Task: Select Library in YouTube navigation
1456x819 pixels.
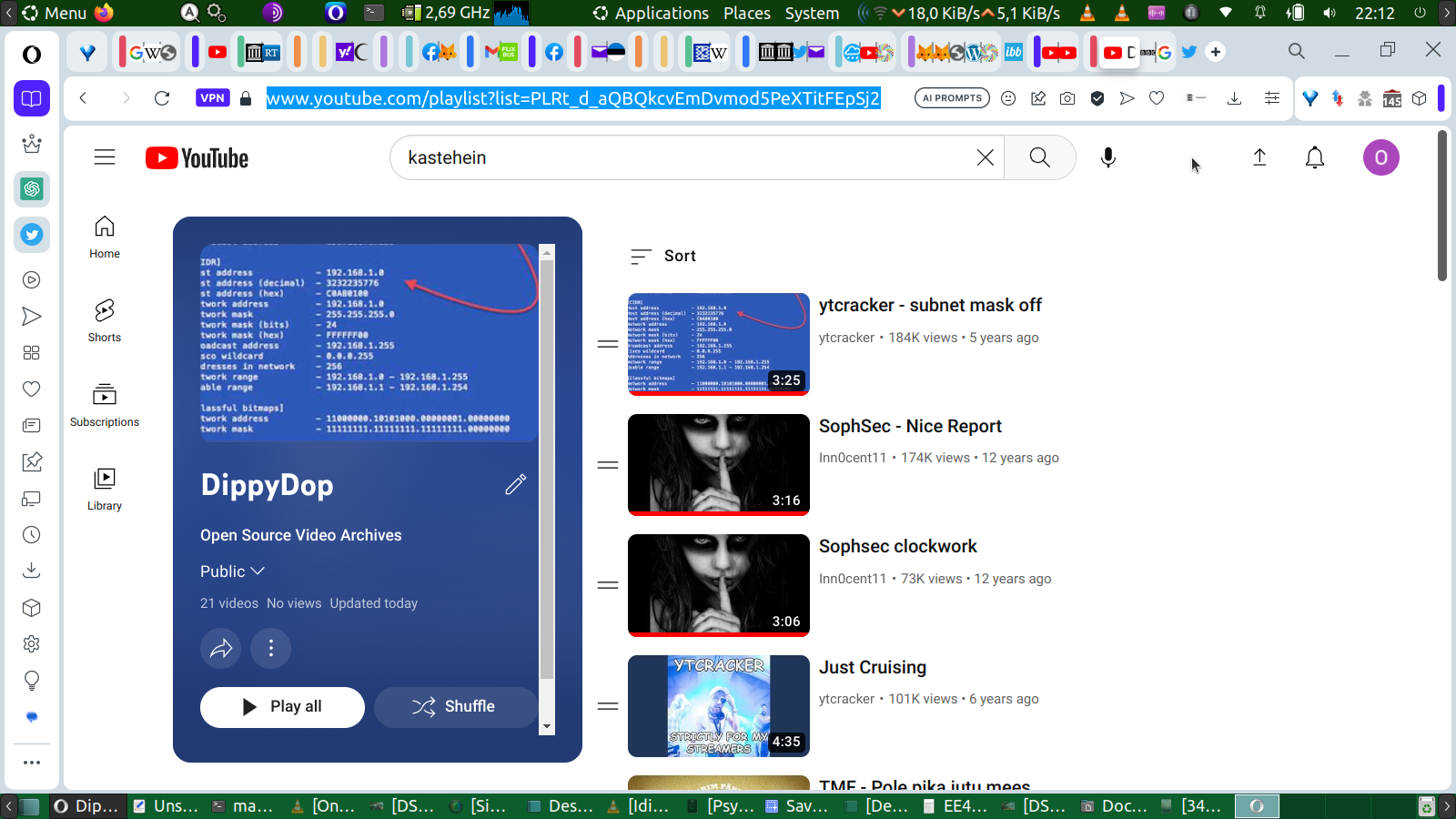Action: click(105, 489)
